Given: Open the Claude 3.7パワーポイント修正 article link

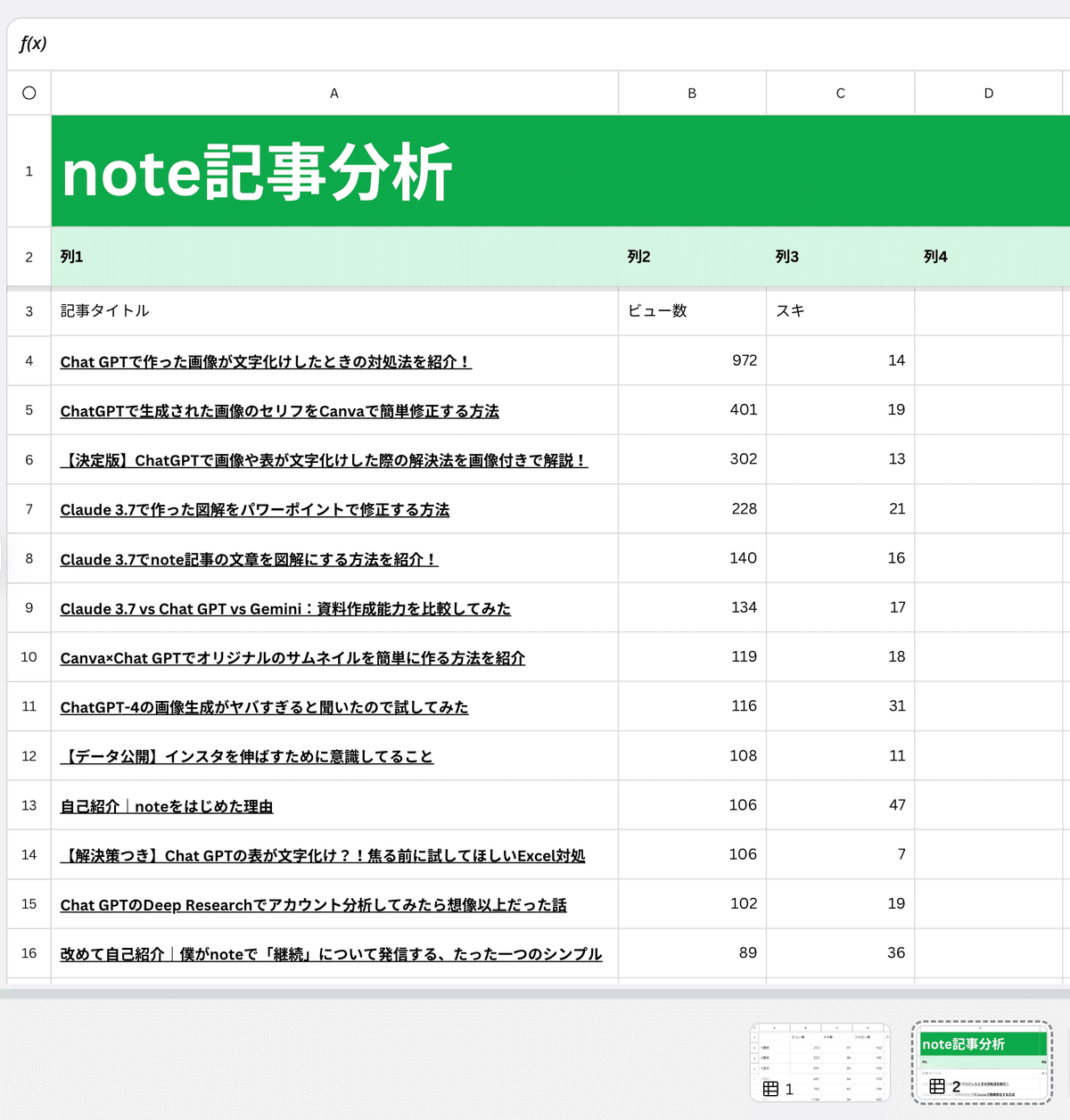Looking at the screenshot, I should (255, 509).
